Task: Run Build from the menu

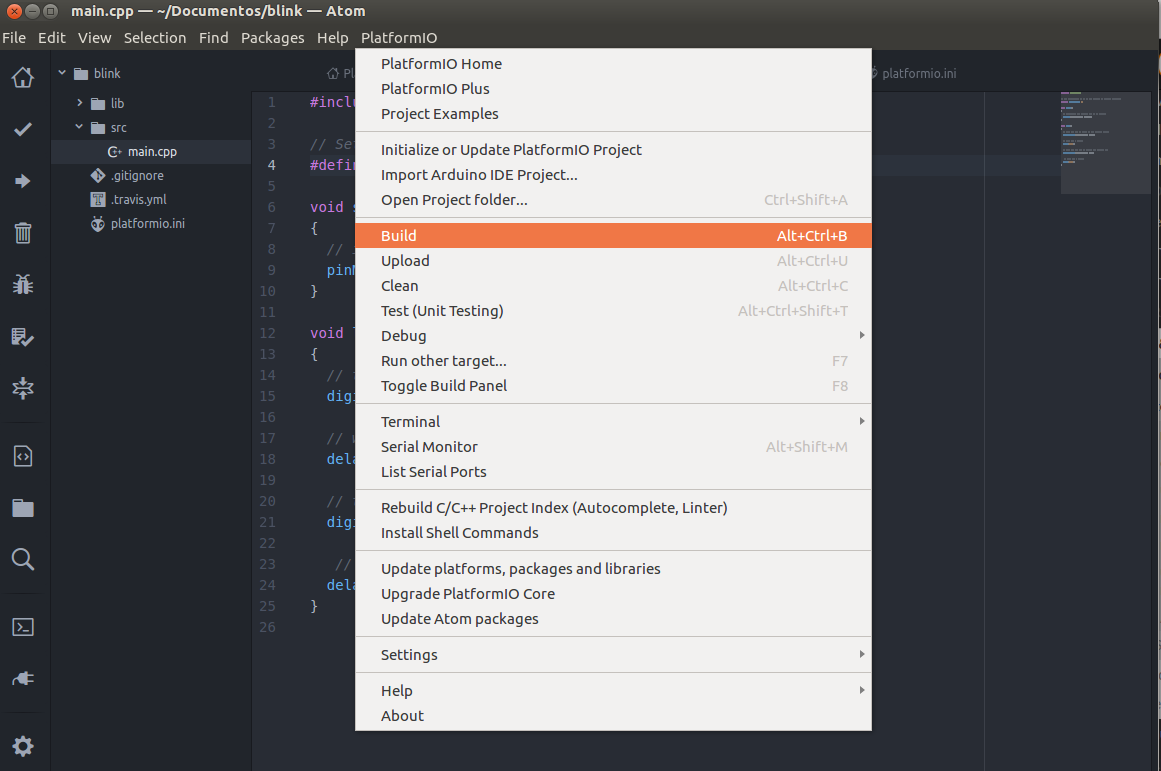Action: point(613,236)
